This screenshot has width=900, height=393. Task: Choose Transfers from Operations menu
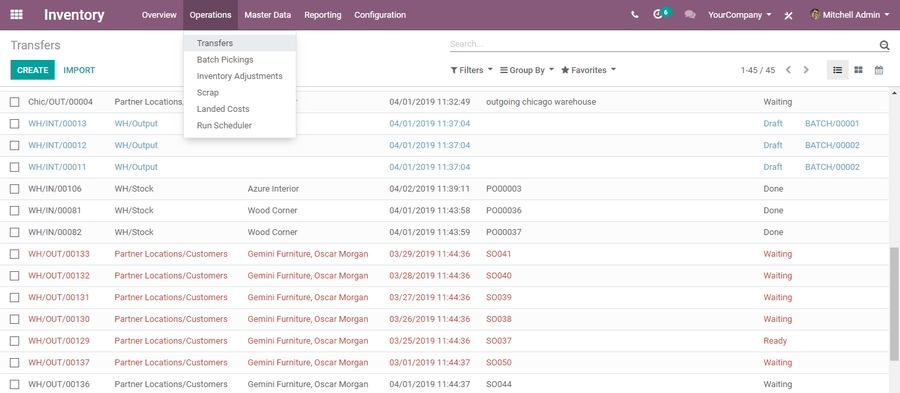[240, 43]
